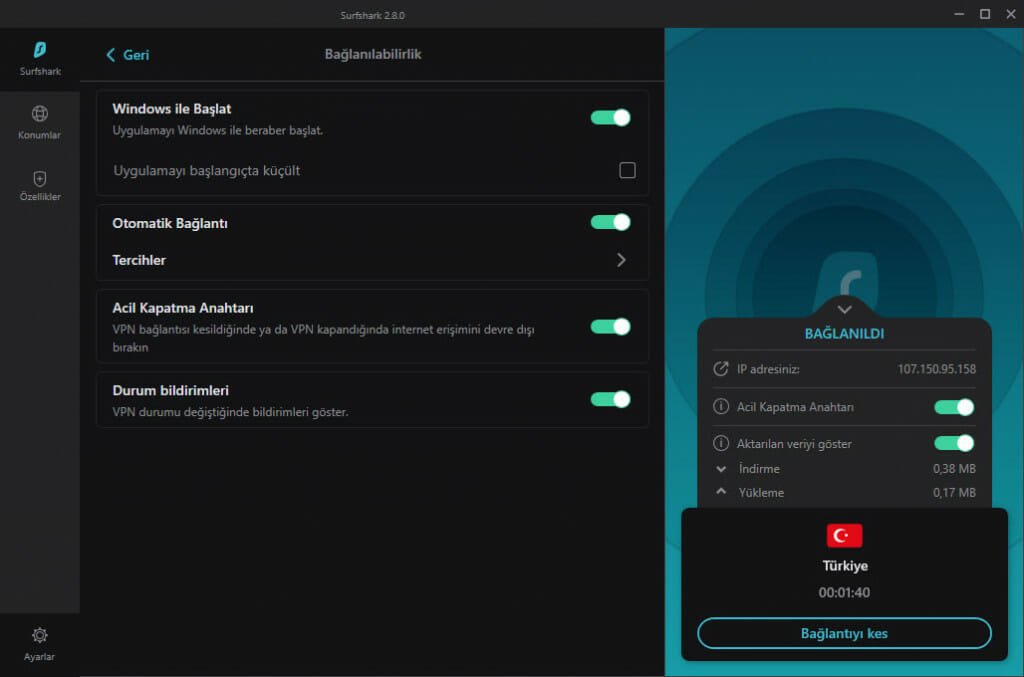Viewport: 1024px width, 677px height.
Task: Click the Yükleme upload arrow icon
Action: point(721,491)
